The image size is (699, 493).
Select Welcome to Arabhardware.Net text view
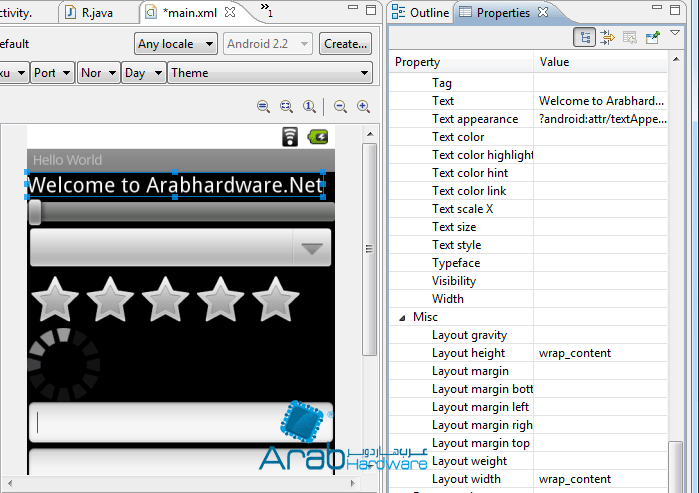point(175,185)
